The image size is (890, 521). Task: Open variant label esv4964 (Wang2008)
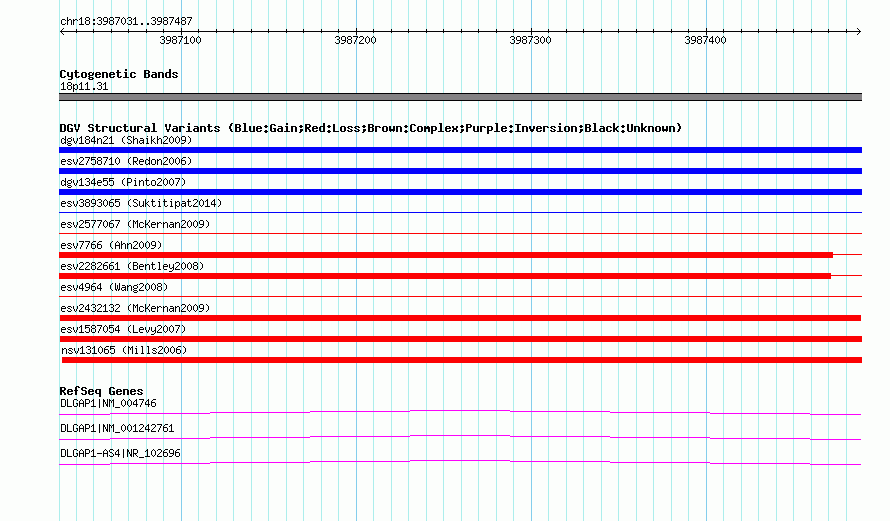(114, 287)
